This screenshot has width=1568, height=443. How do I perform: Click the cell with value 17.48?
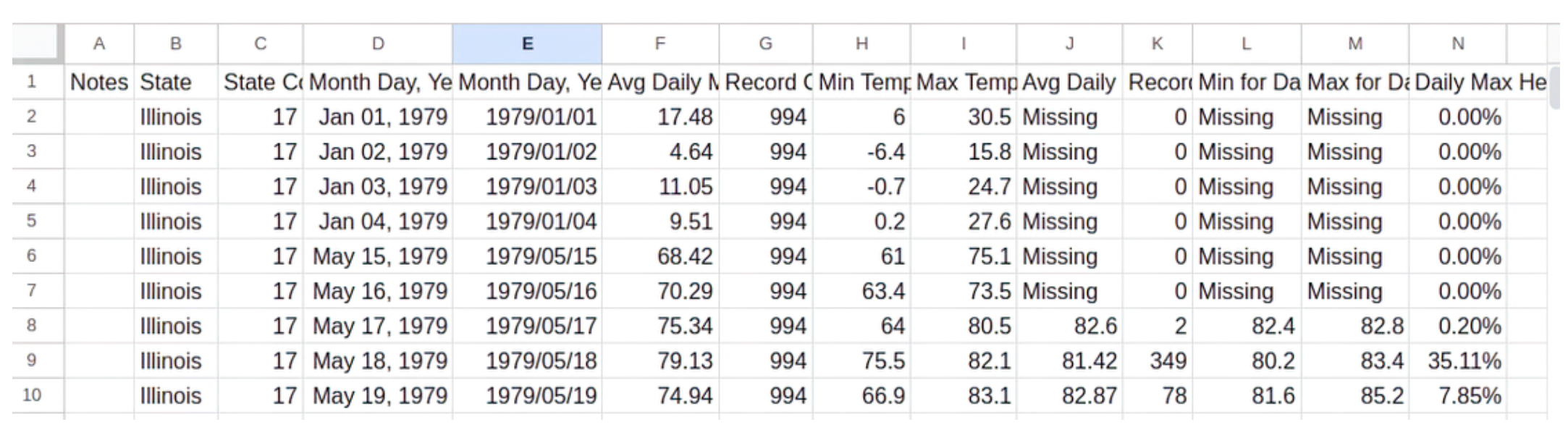click(x=660, y=117)
